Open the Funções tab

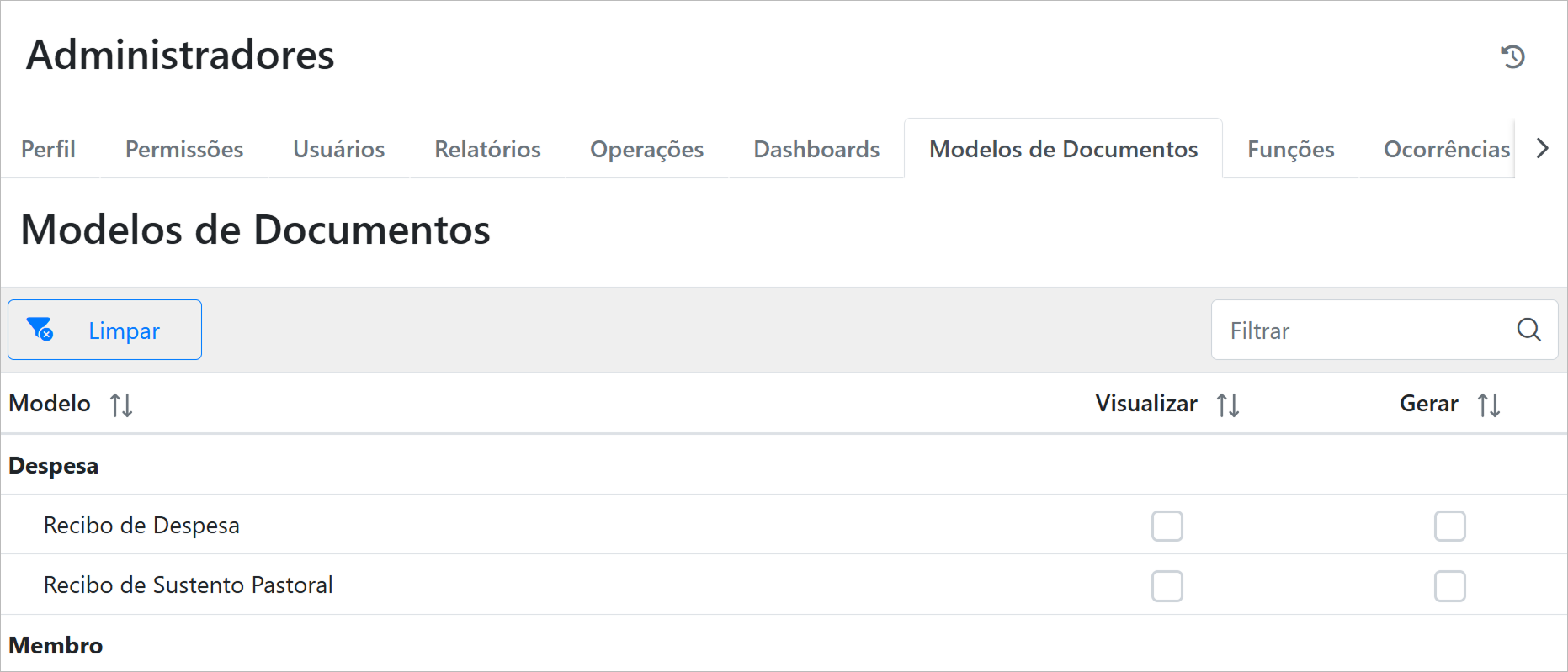pyautogui.click(x=1290, y=149)
